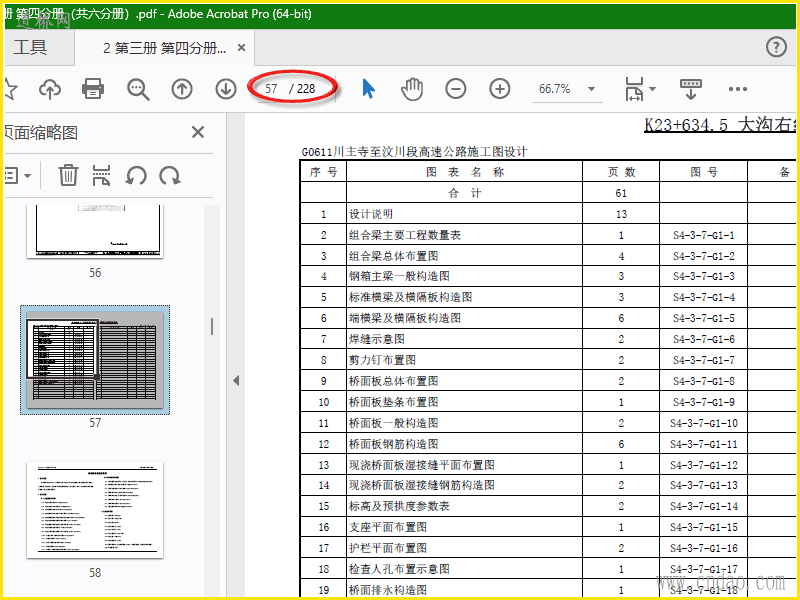This screenshot has width=800, height=600.
Task: Click the 合计 total value 61
Action: [621, 193]
